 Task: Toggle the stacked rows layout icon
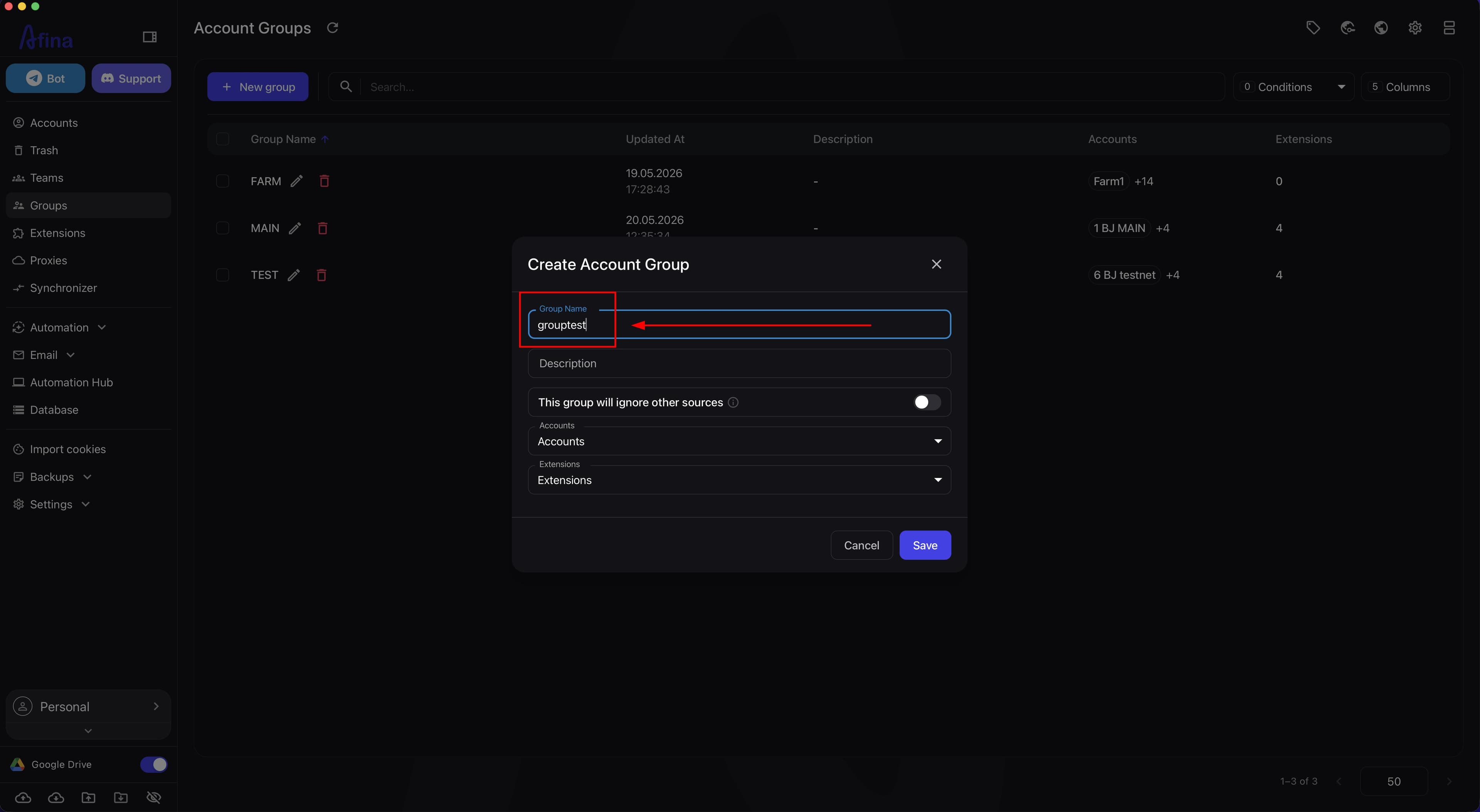point(1449,28)
